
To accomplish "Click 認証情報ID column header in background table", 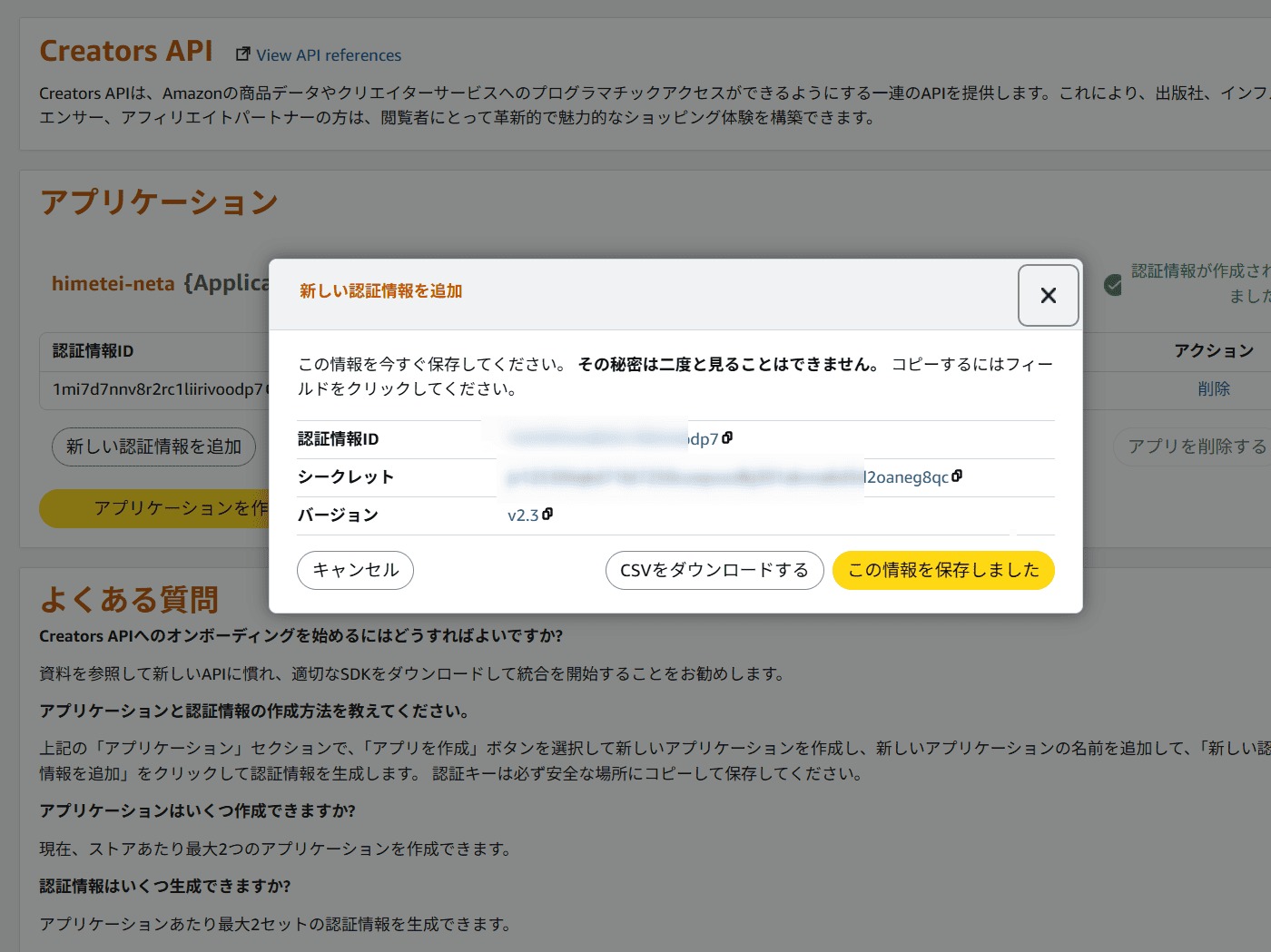I will click(x=93, y=351).
